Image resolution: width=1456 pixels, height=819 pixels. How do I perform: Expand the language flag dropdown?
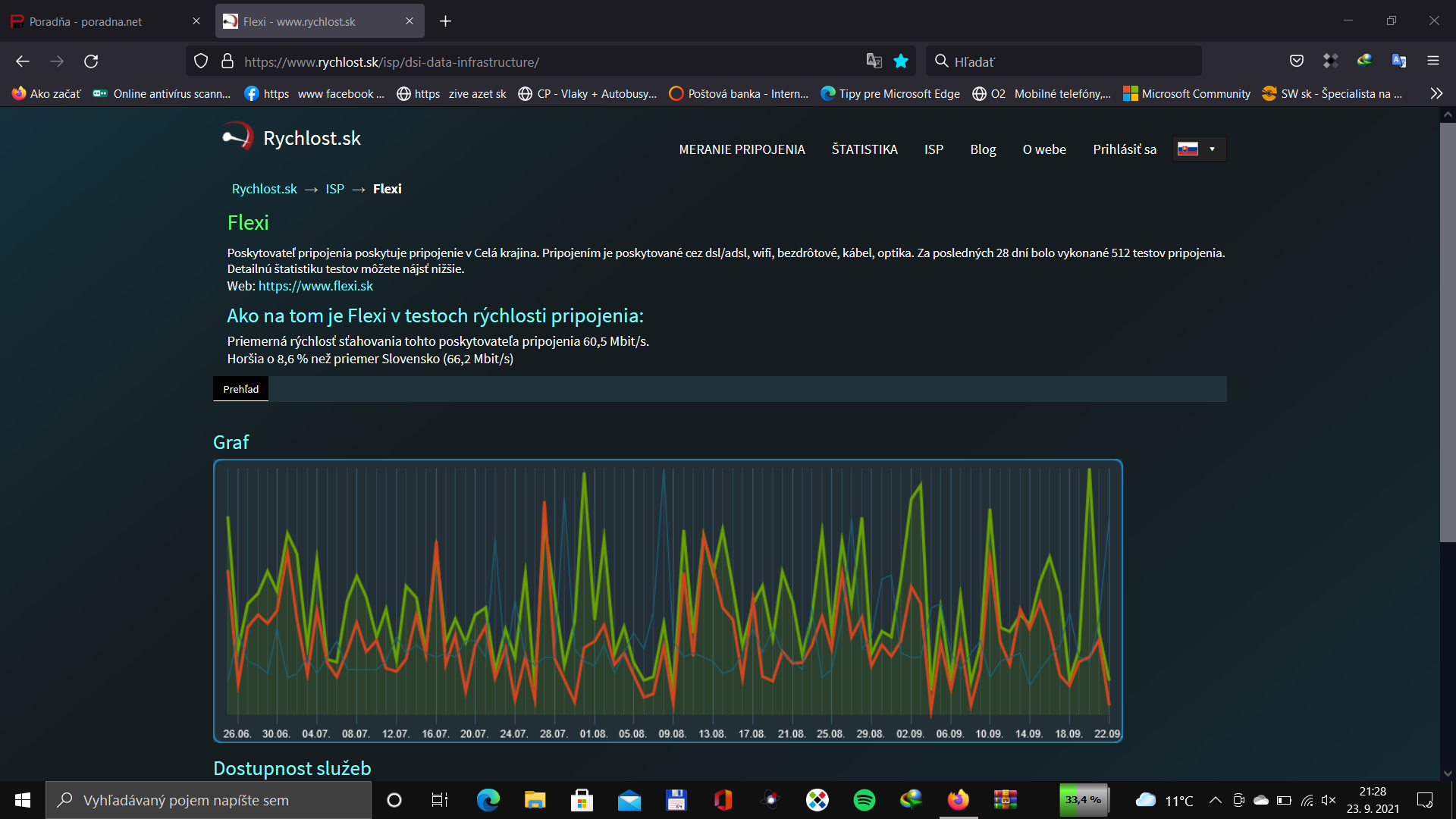(1198, 149)
